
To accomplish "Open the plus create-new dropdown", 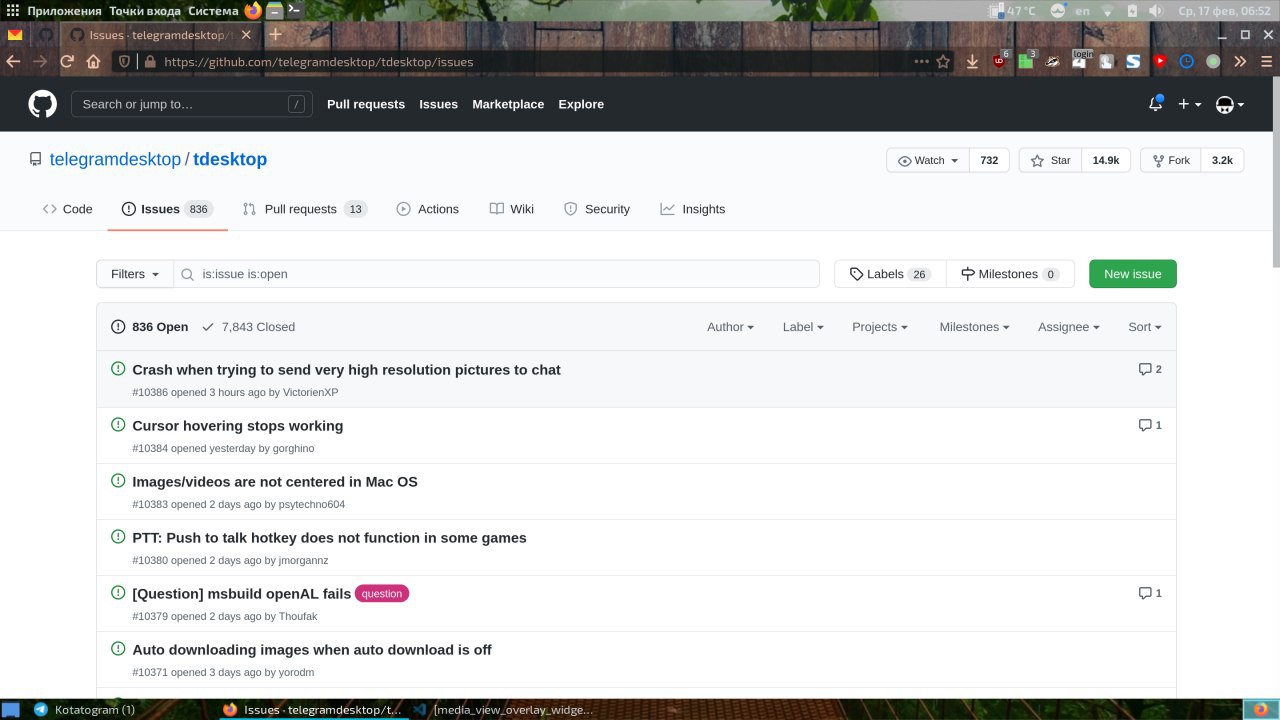I will 1190,104.
